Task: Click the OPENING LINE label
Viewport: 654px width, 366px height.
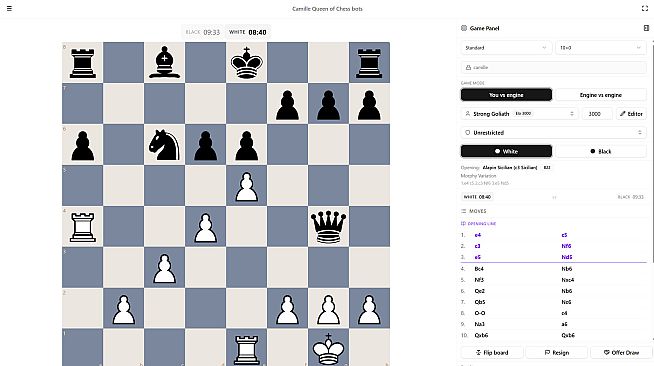Action: coord(478,223)
